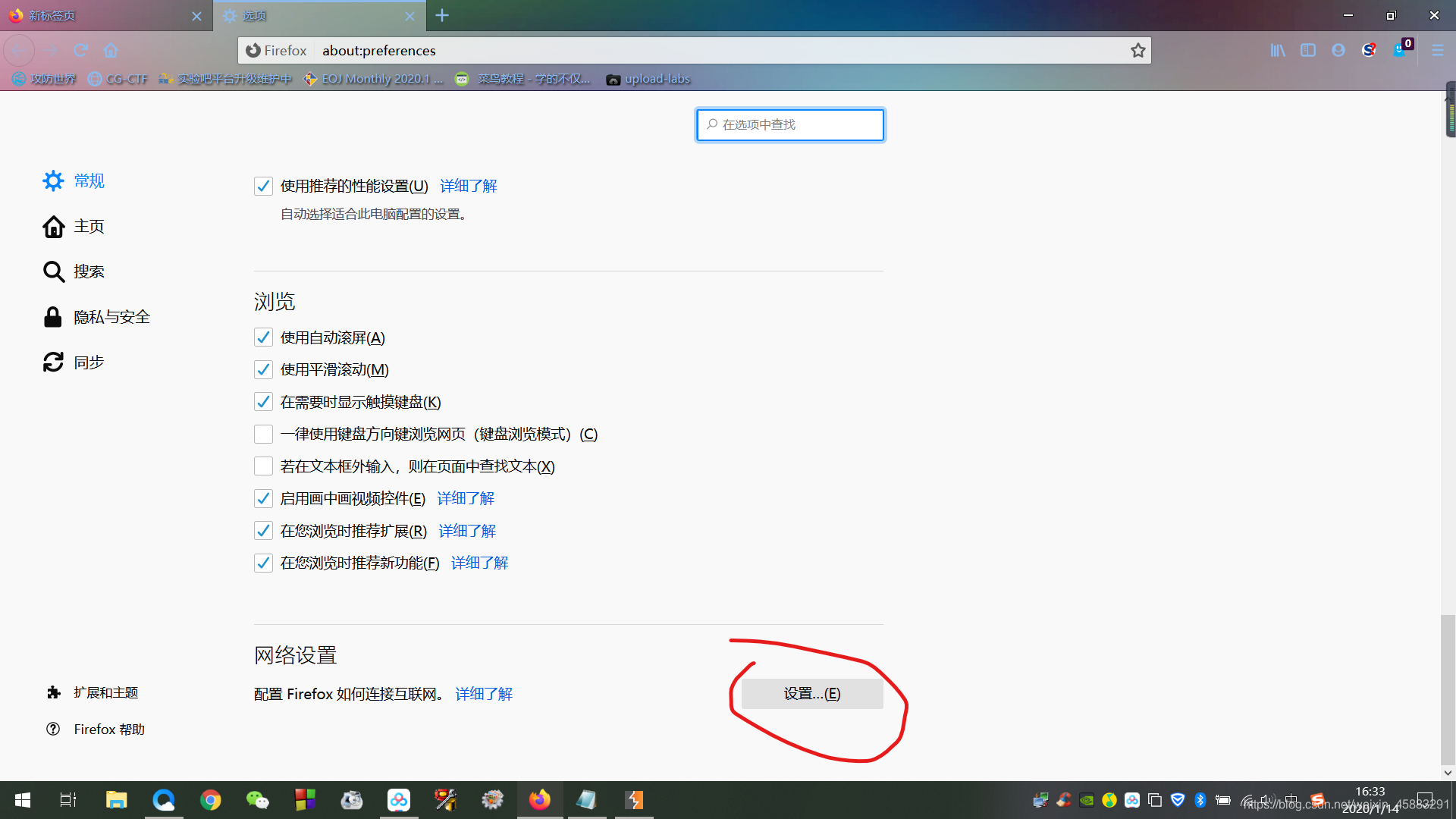Image resolution: width=1456 pixels, height=819 pixels.
Task: Click the 设置...(E) network settings button
Action: coord(811,694)
